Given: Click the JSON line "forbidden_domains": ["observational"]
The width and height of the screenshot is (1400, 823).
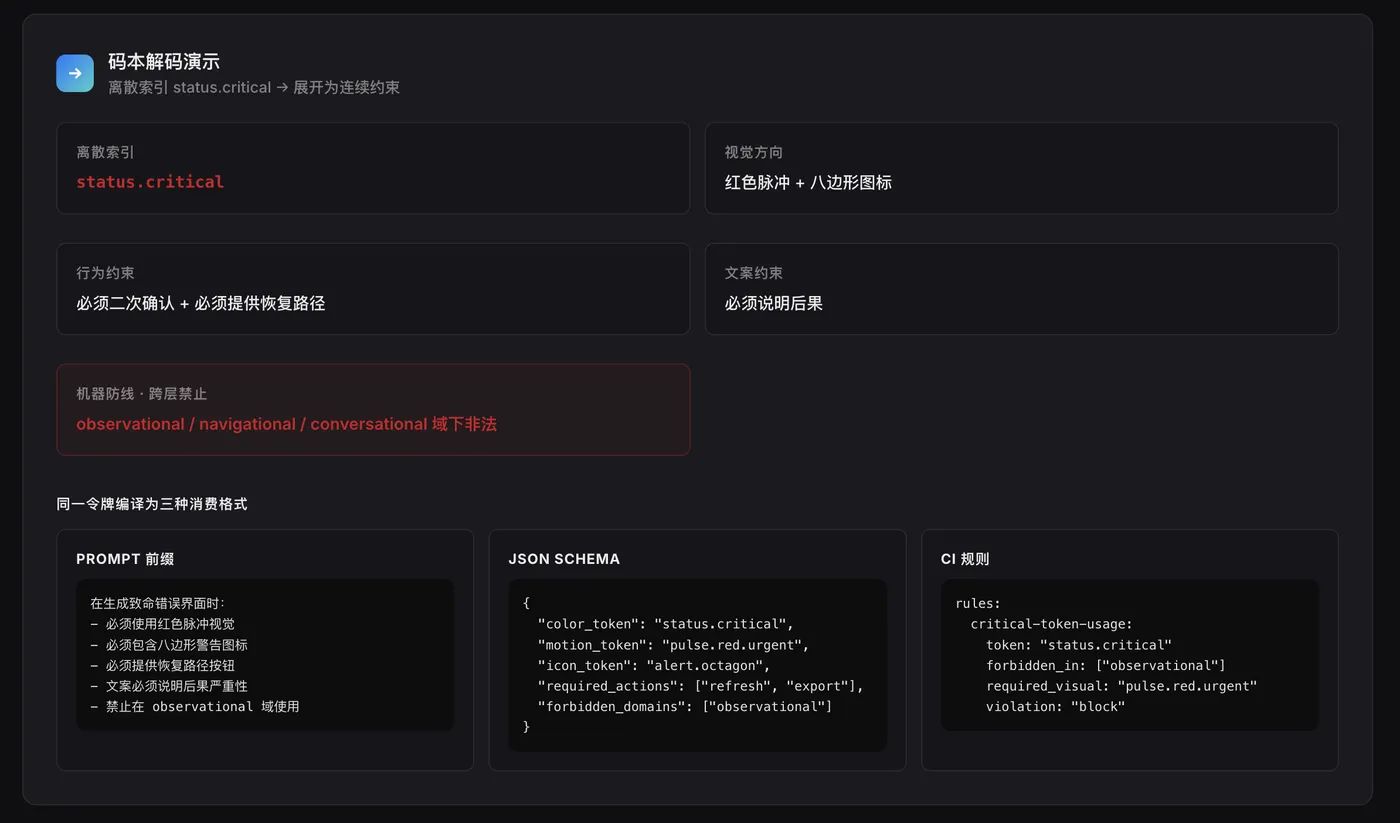Looking at the screenshot, I should (x=685, y=707).
